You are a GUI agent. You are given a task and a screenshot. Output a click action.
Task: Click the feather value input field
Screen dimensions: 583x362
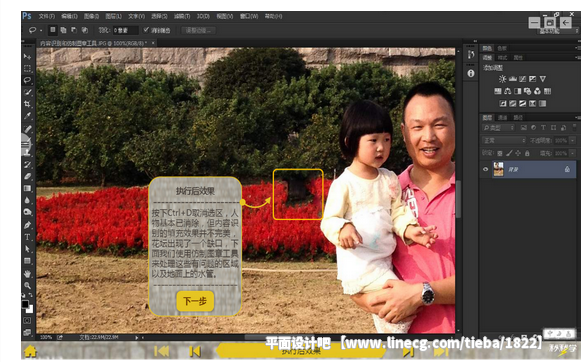[x=125, y=30]
